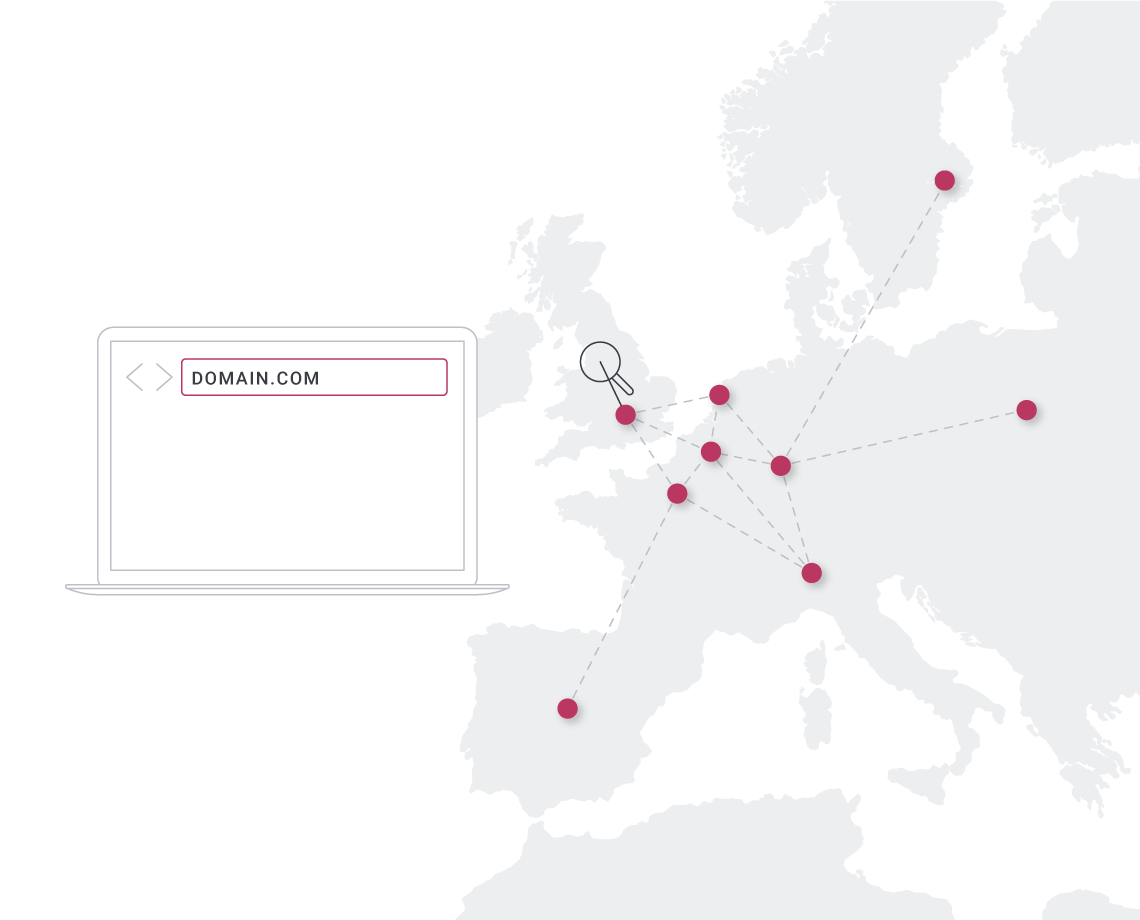Select the northern France network node
This screenshot has width=1140, height=920.
[677, 493]
